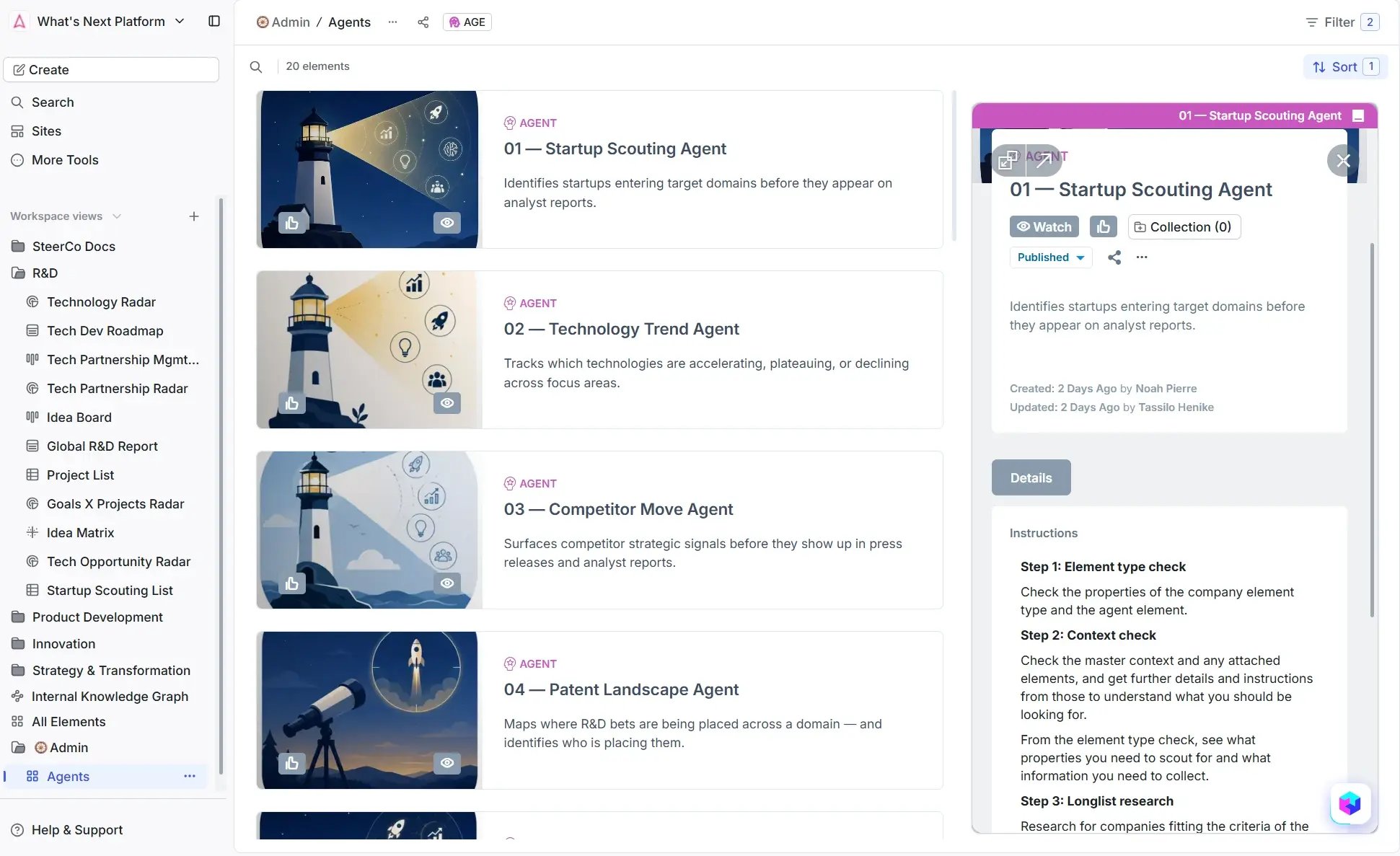Open More Tools in the sidebar
The height and width of the screenshot is (856, 1400).
point(65,159)
